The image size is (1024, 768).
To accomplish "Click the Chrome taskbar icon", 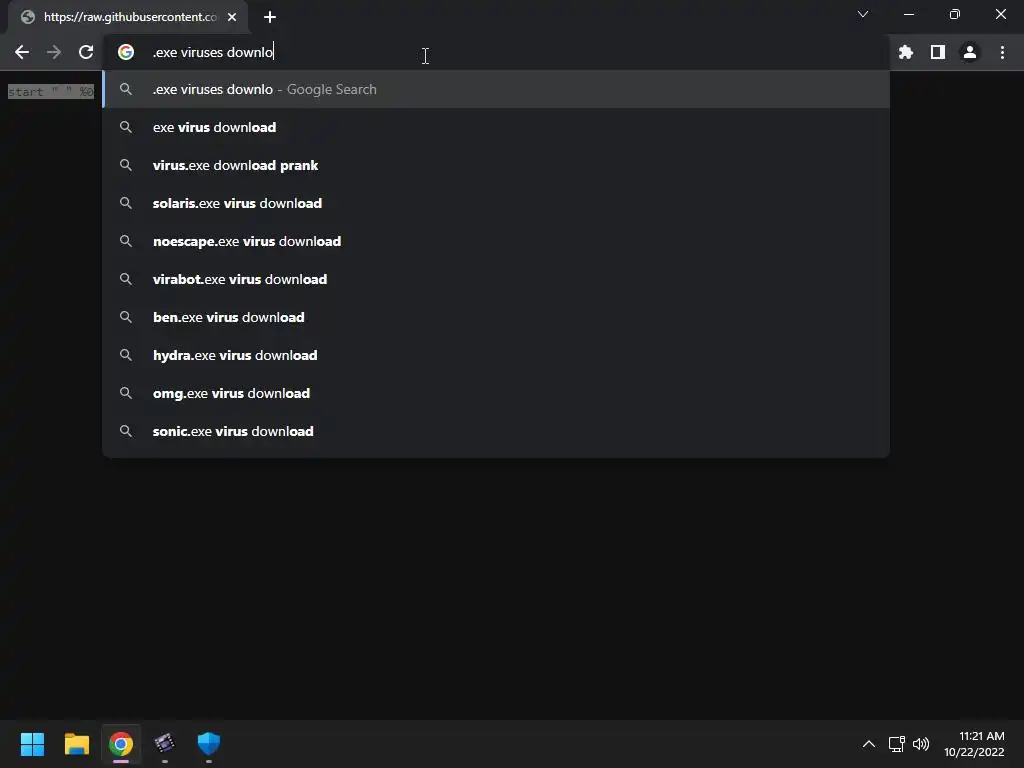I will [121, 743].
